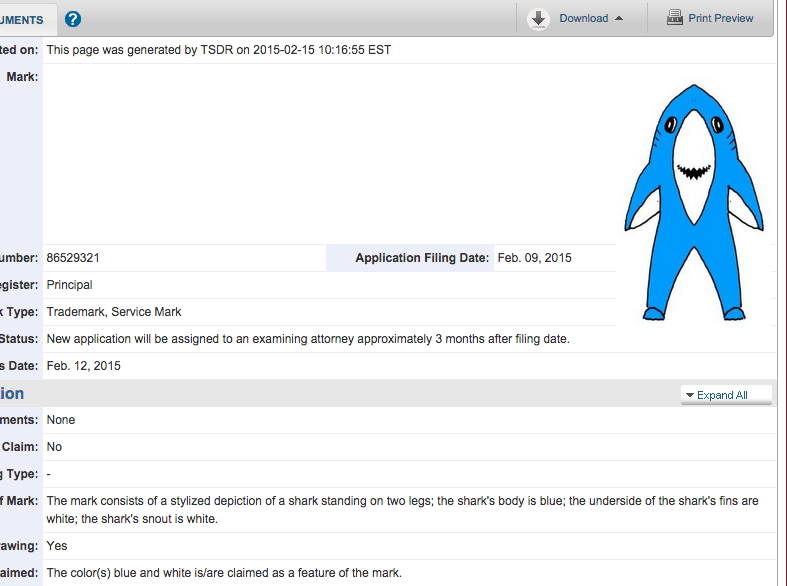Click the 'None' value in amendments row
Viewport: 787px width, 586px height.
click(x=61, y=420)
